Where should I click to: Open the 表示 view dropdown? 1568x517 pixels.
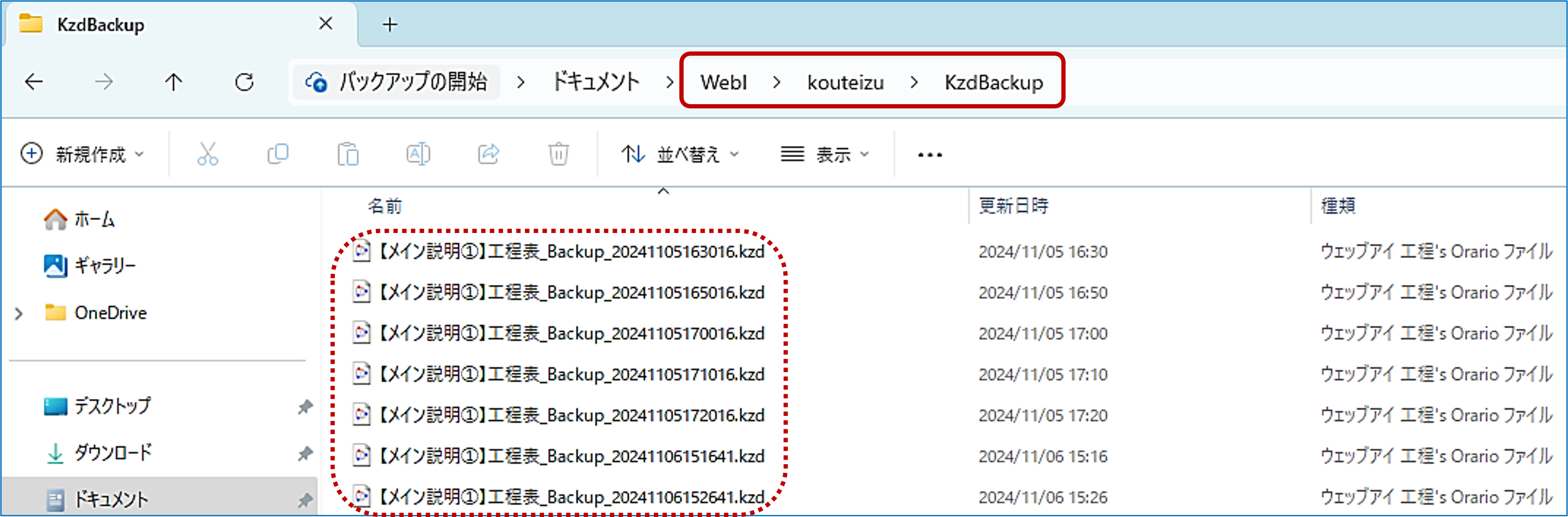coord(825,154)
